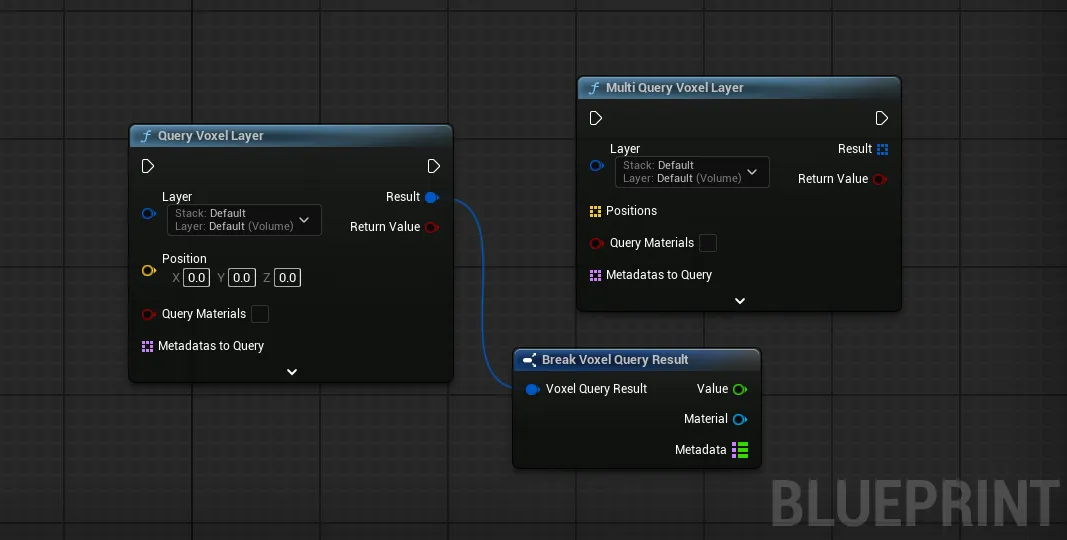Click the Result array pin on Multi Query node
The image size is (1067, 540).
pyautogui.click(x=882, y=149)
